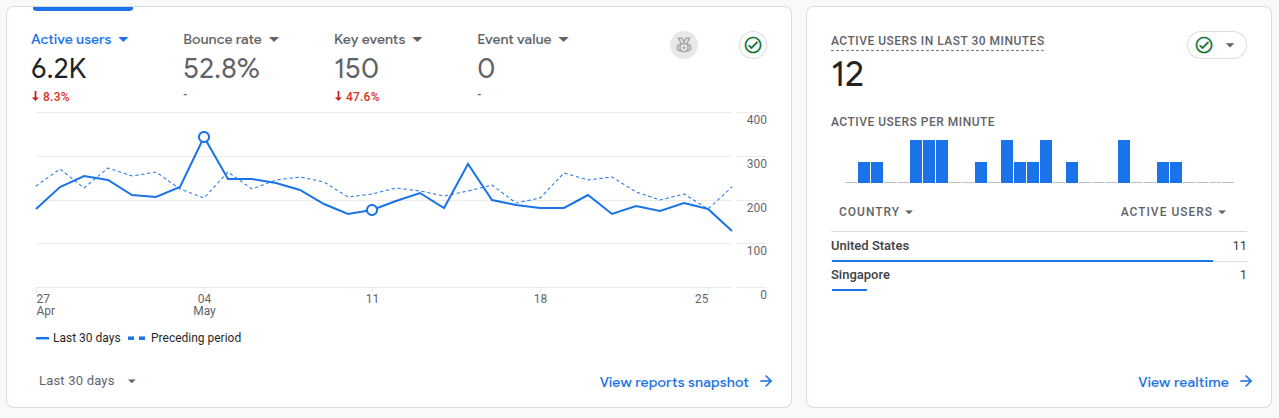Click the peak data point at 04 May

click(204, 137)
